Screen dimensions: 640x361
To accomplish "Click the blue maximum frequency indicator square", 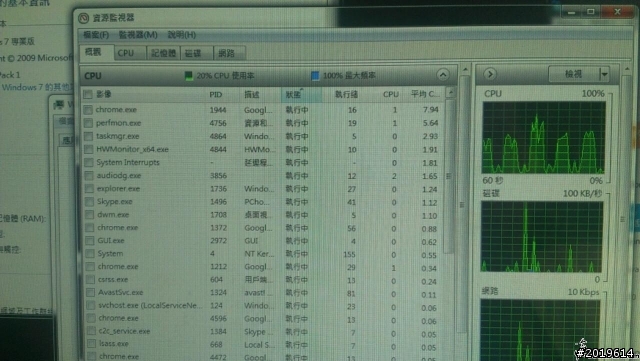I will pyautogui.click(x=315, y=76).
